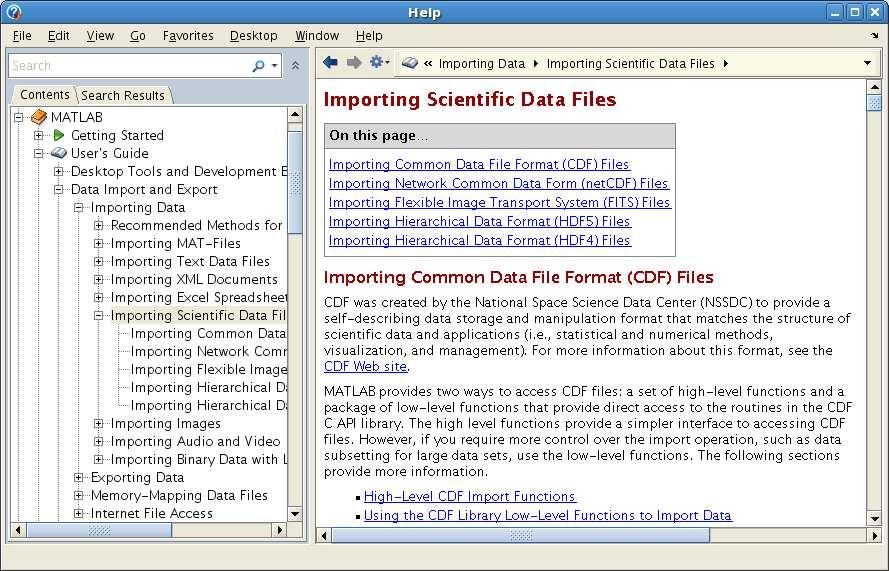Expand Importing MAT-Files node

99,243
